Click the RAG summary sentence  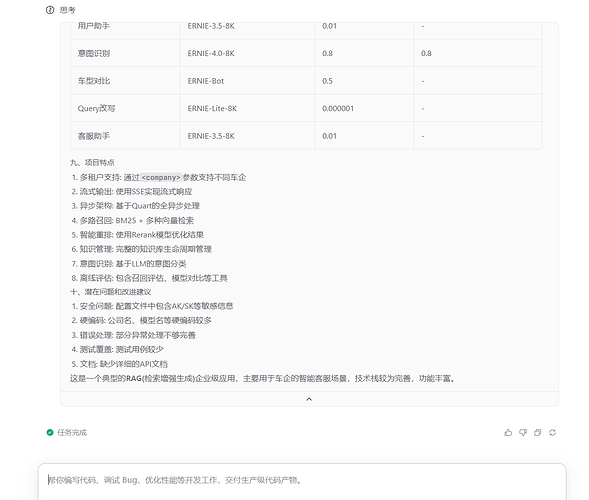click(263, 378)
